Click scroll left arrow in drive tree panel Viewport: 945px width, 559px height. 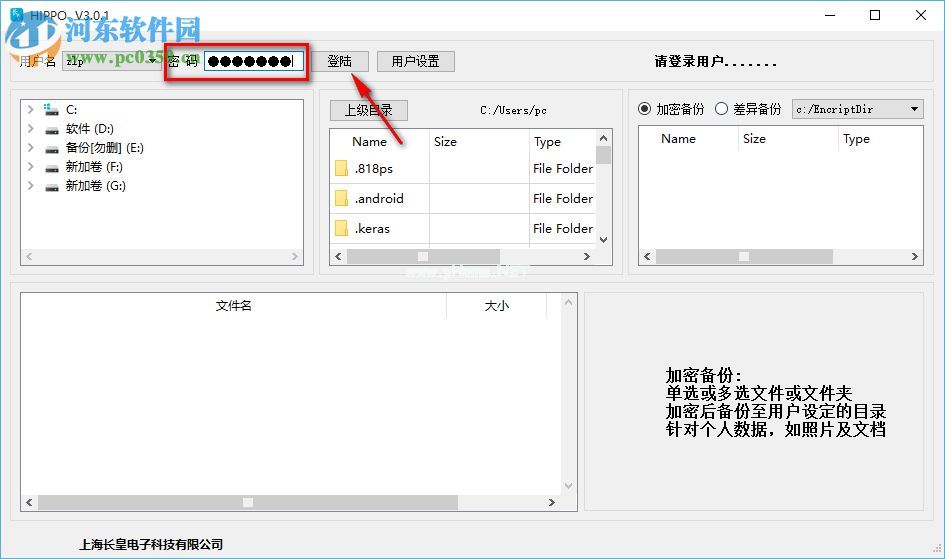(28, 257)
